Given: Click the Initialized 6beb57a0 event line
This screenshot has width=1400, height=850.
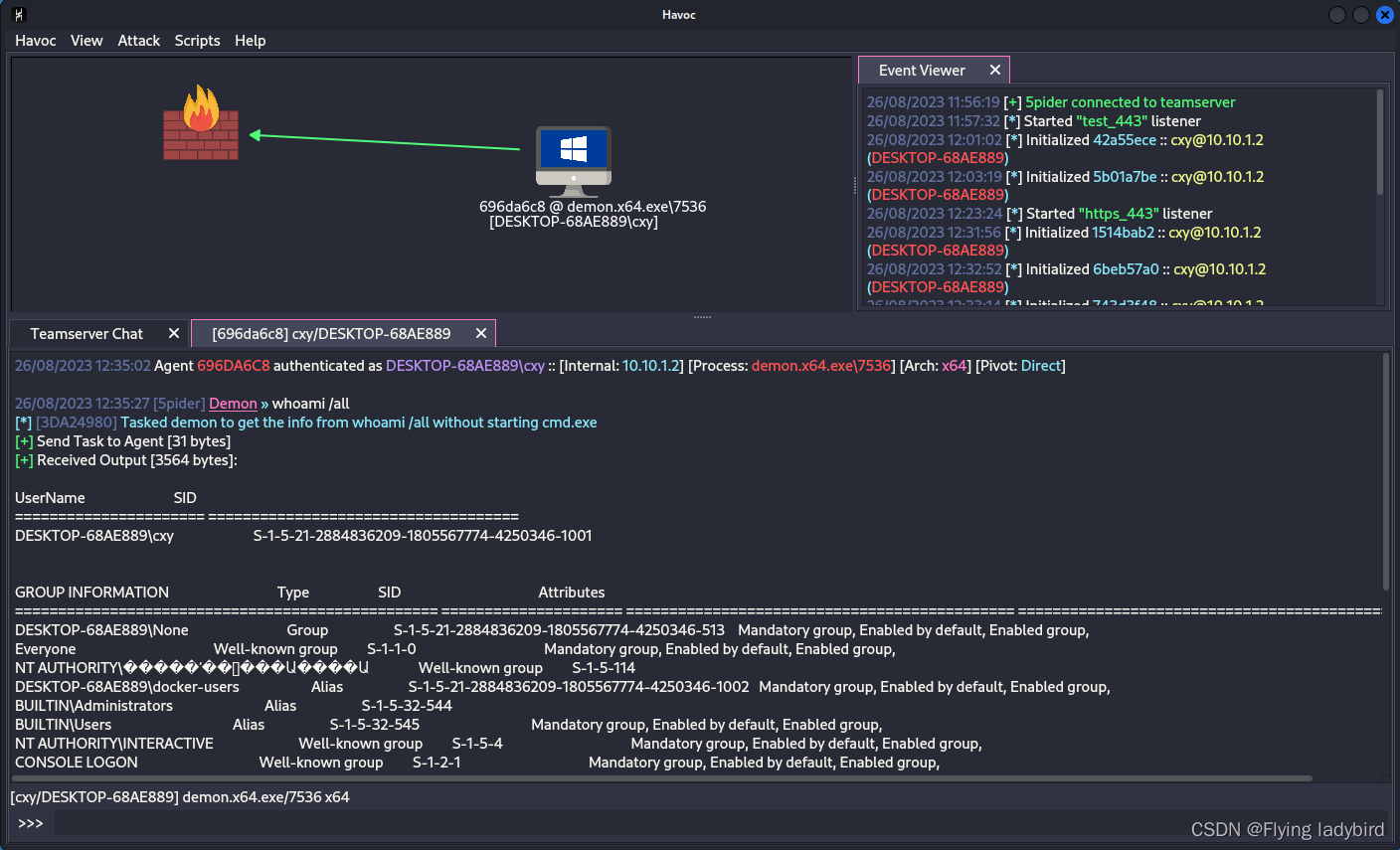Looking at the screenshot, I should tap(1066, 278).
